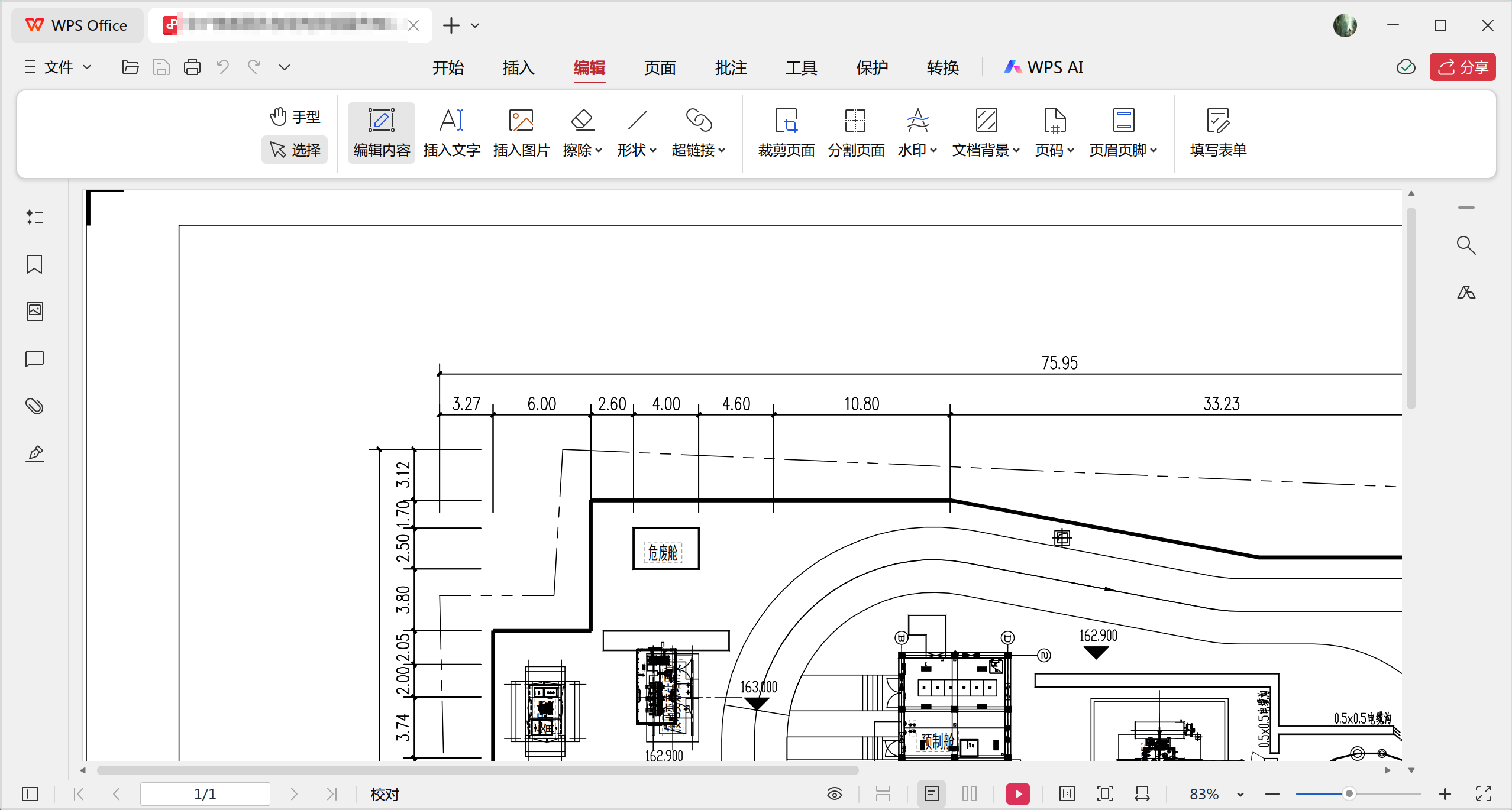1512x810 pixels.
Task: Click the Crop Page (裁剪页面) tool
Action: (786, 133)
